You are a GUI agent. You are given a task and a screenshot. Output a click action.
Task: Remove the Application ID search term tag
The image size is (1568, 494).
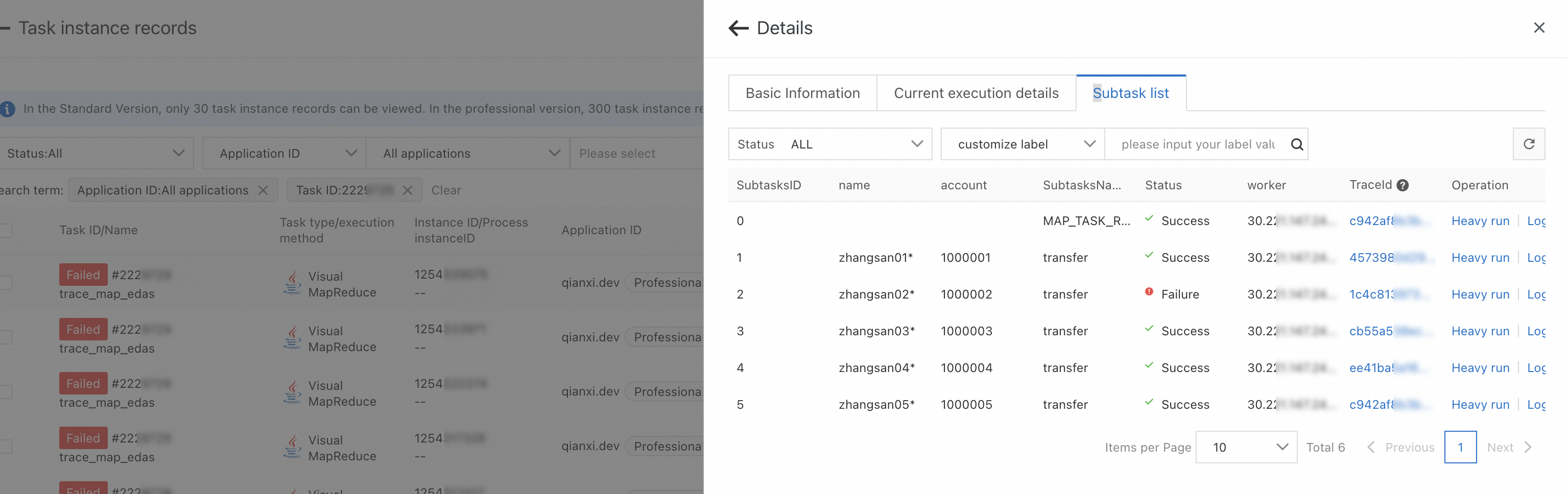coord(263,190)
